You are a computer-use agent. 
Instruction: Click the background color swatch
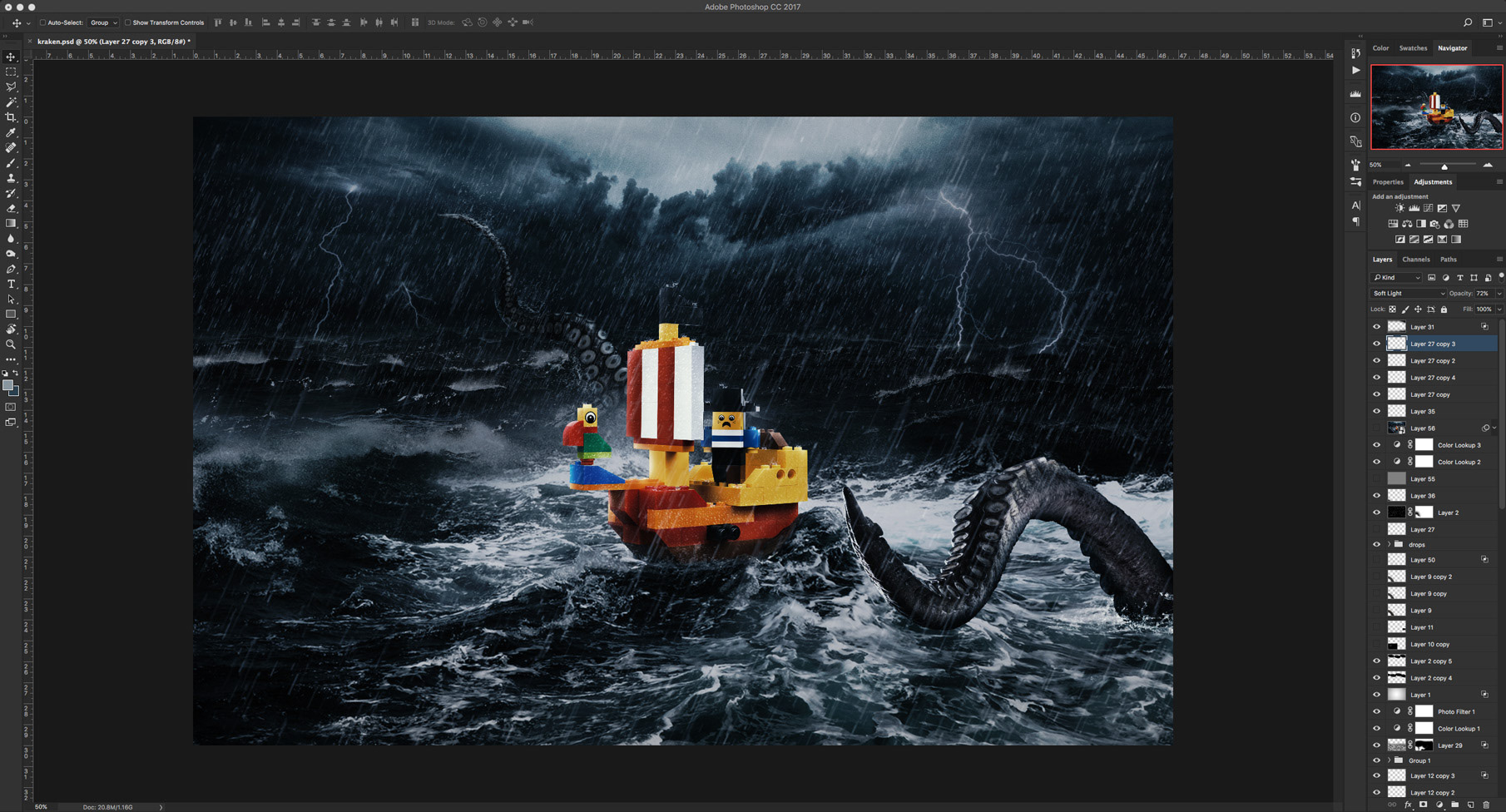pos(15,391)
